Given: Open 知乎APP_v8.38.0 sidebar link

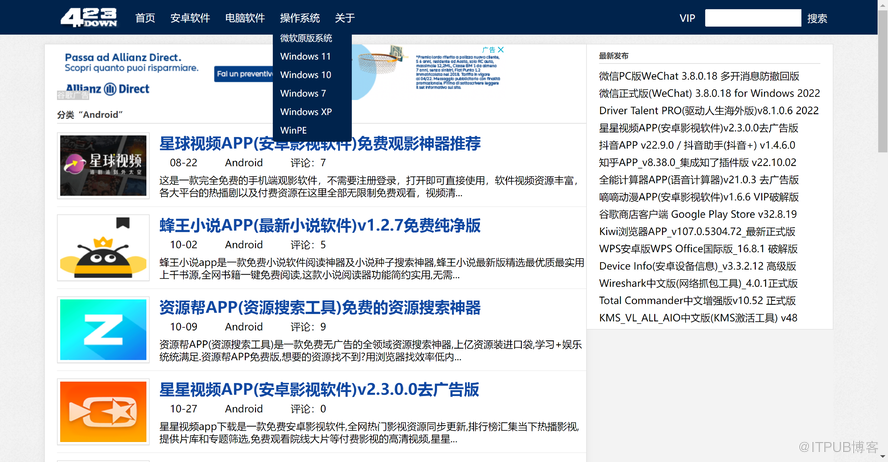Looking at the screenshot, I should [698, 162].
